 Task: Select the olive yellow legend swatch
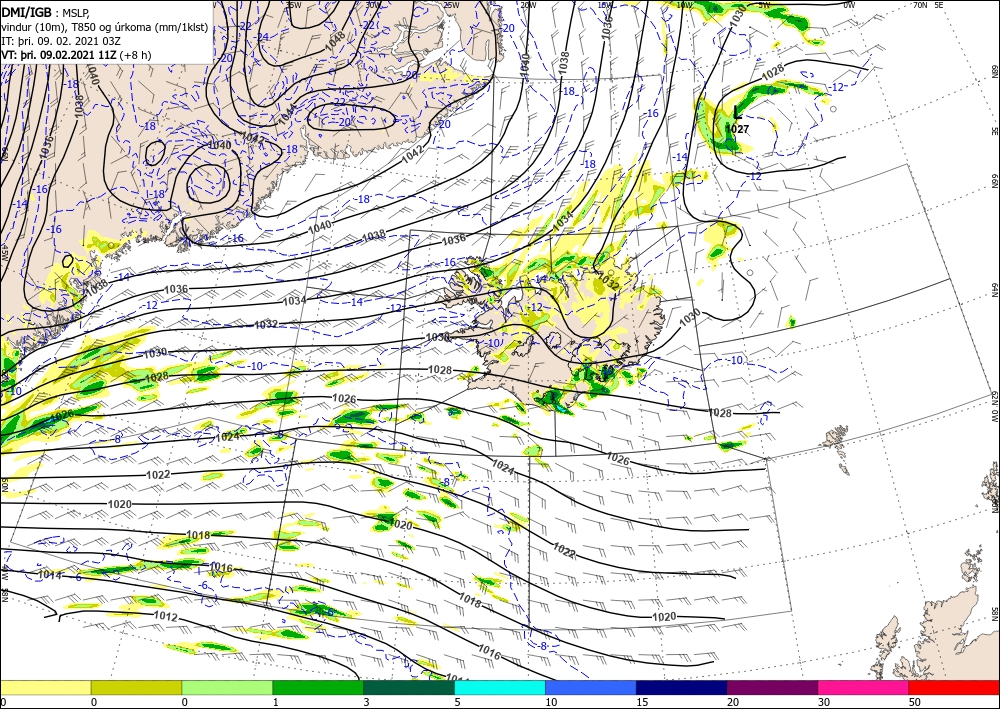[136, 687]
